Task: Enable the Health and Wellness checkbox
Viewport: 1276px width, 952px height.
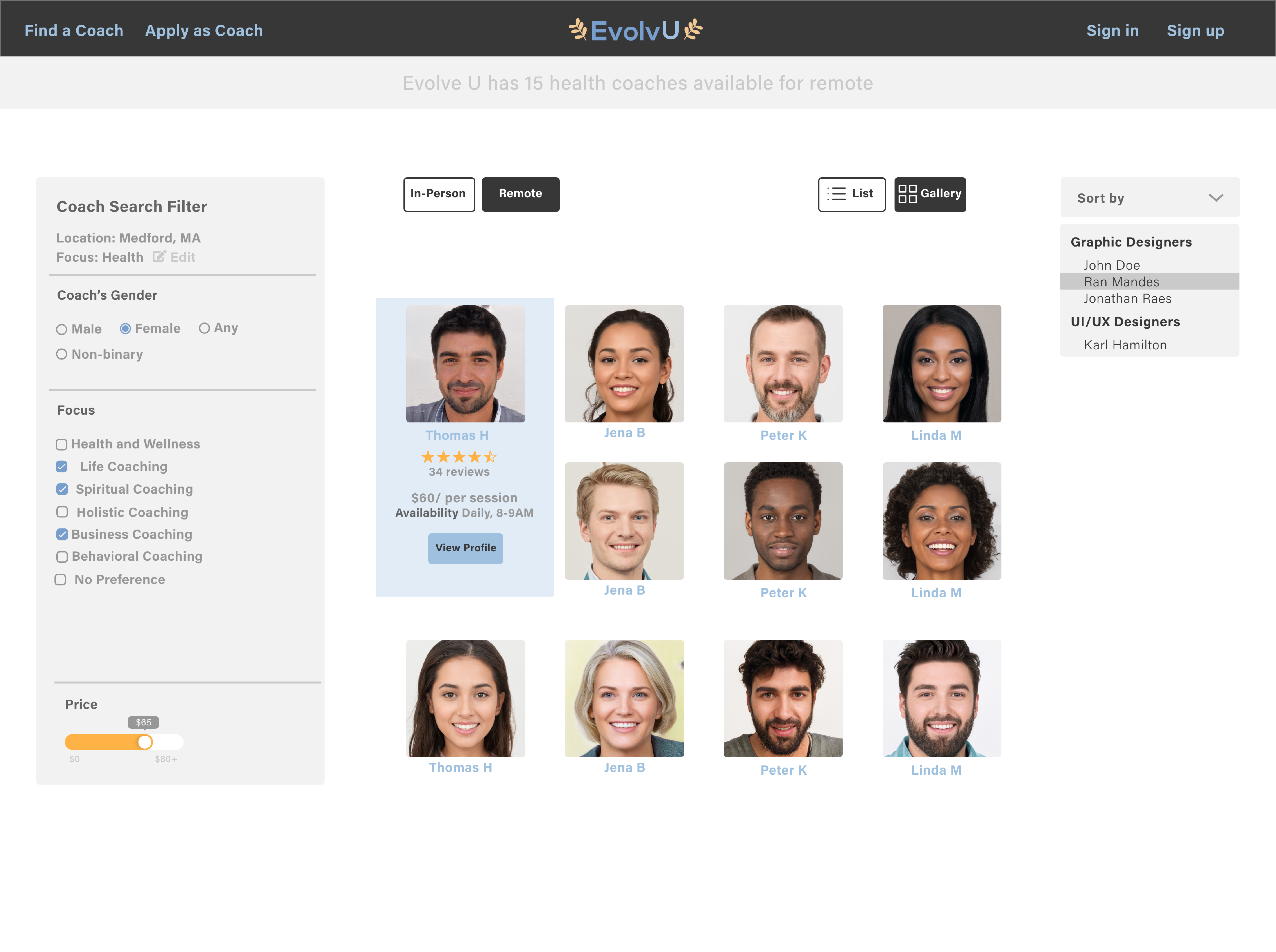Action: tap(62, 444)
